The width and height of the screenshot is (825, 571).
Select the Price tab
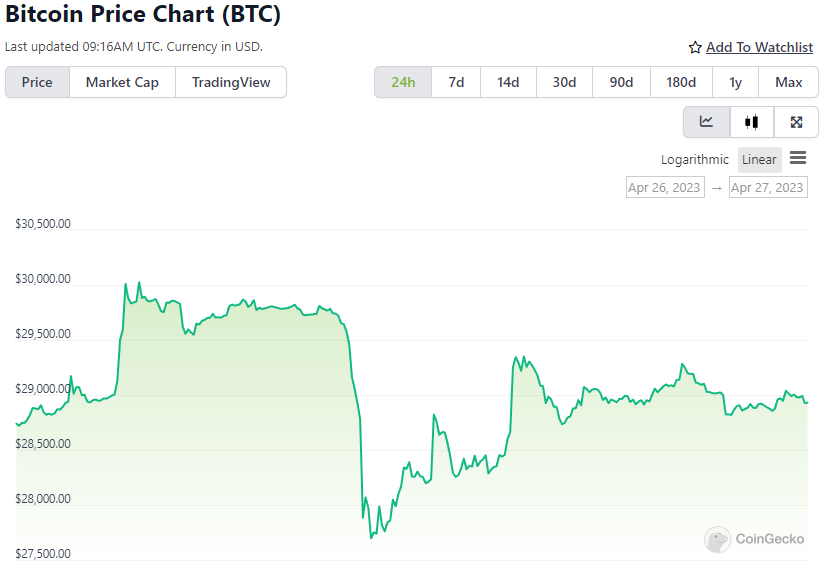point(37,82)
